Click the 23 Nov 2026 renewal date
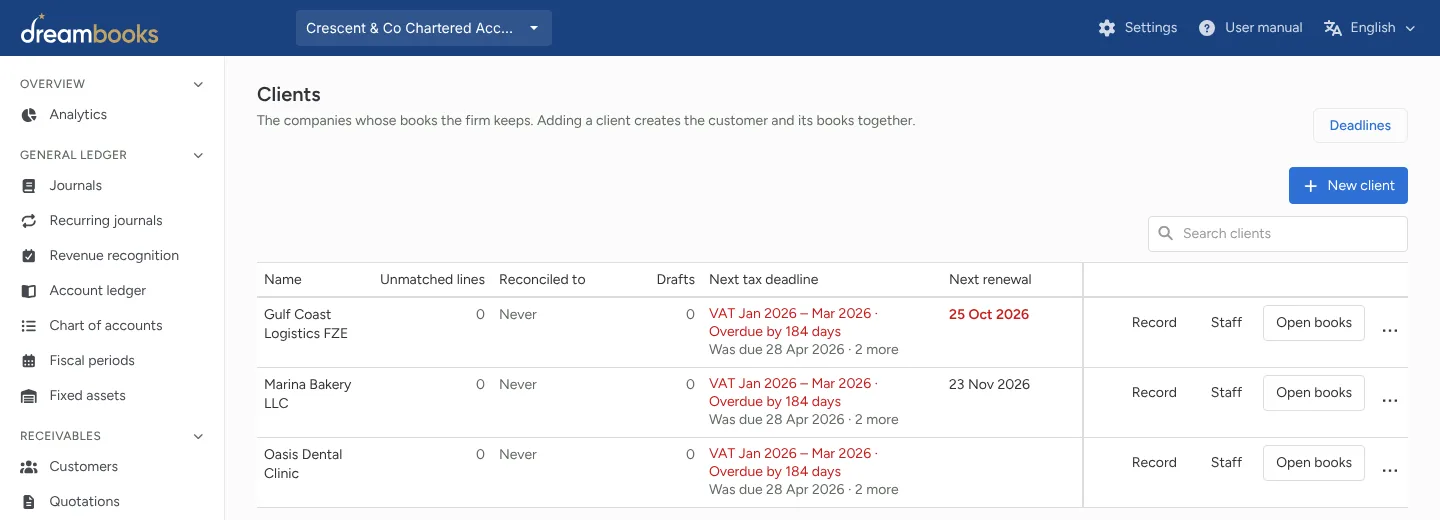Screen dimensions: 1440x520 point(989,384)
